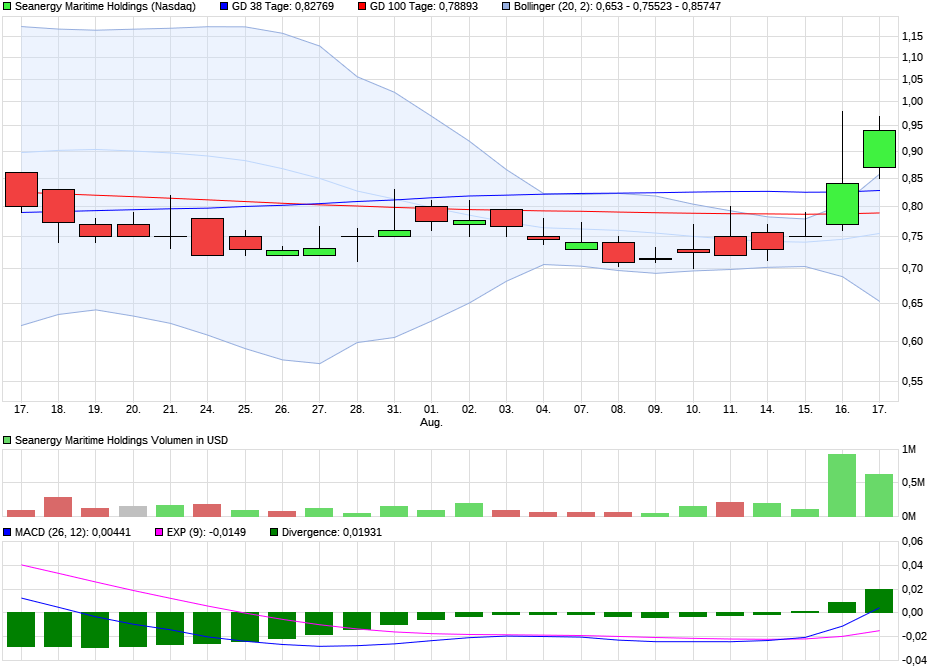Select the blue GD 38 Tage indicator icon
940x670 pixels.
point(224,8)
